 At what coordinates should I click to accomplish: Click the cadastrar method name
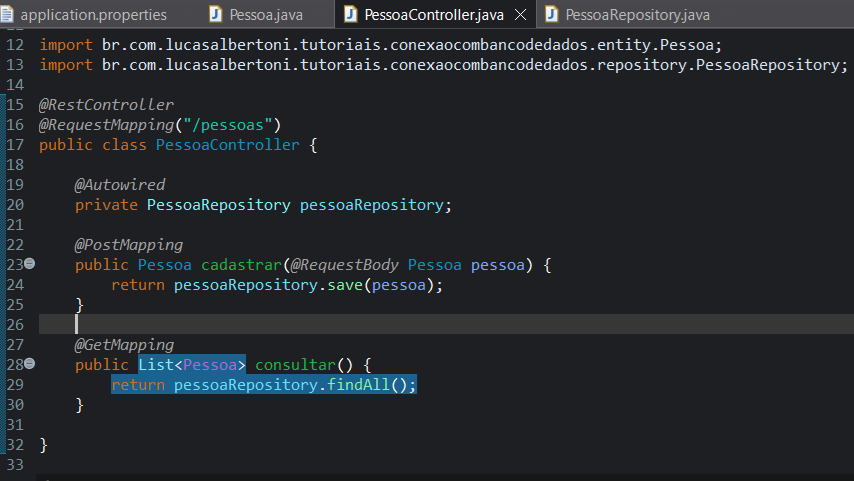tap(240, 265)
